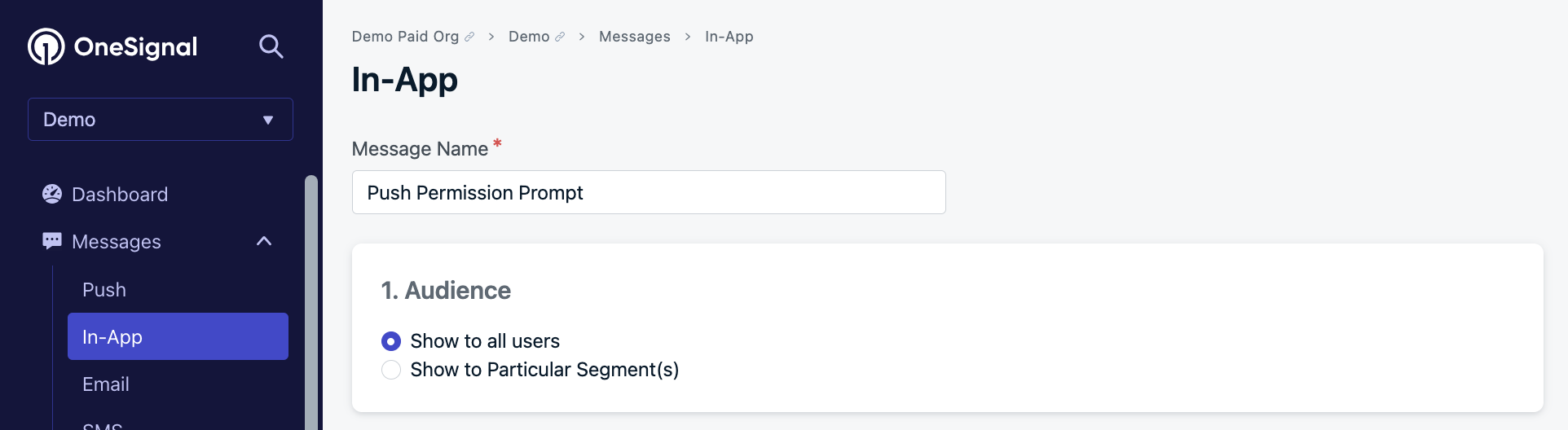1568x430 pixels.
Task: Go to Demo Paid Org breadcrumb
Action: tap(405, 37)
